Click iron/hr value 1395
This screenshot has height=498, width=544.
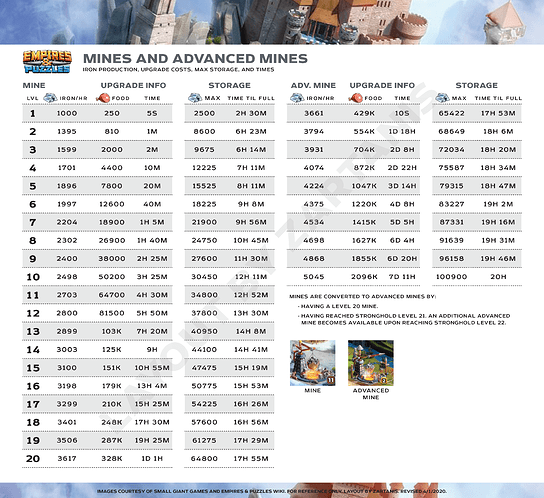(67, 132)
